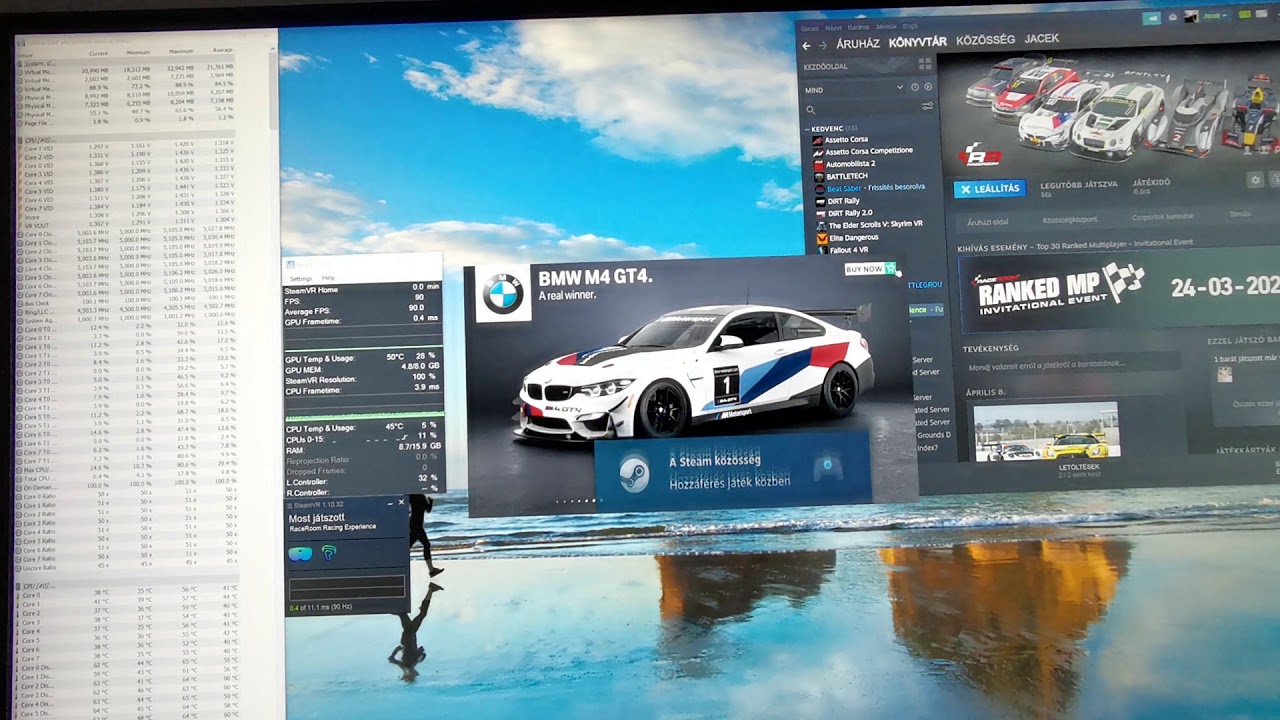
Task: Click the headset icon in SteamVR window
Action: (x=300, y=553)
